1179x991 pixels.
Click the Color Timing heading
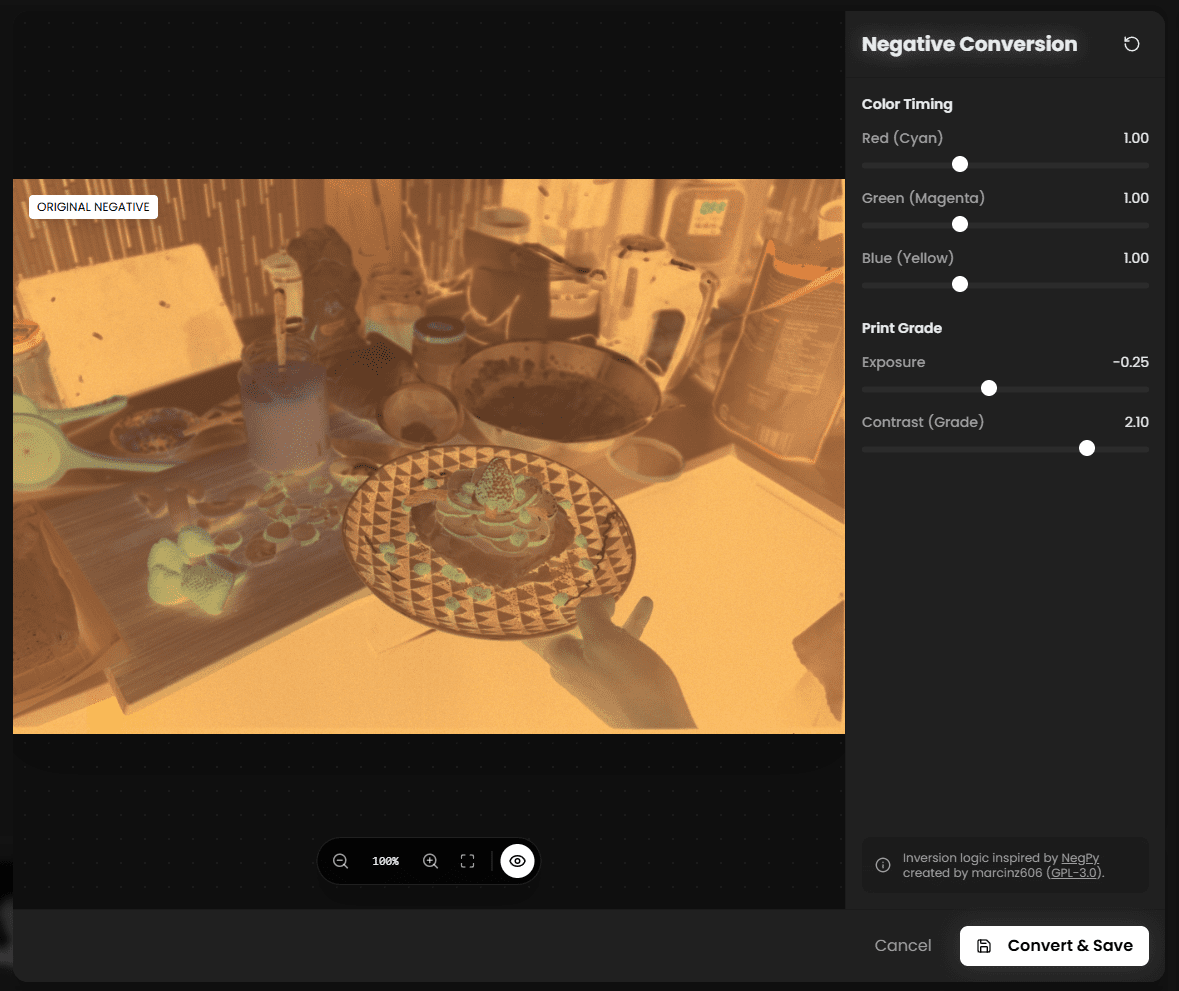(x=907, y=105)
